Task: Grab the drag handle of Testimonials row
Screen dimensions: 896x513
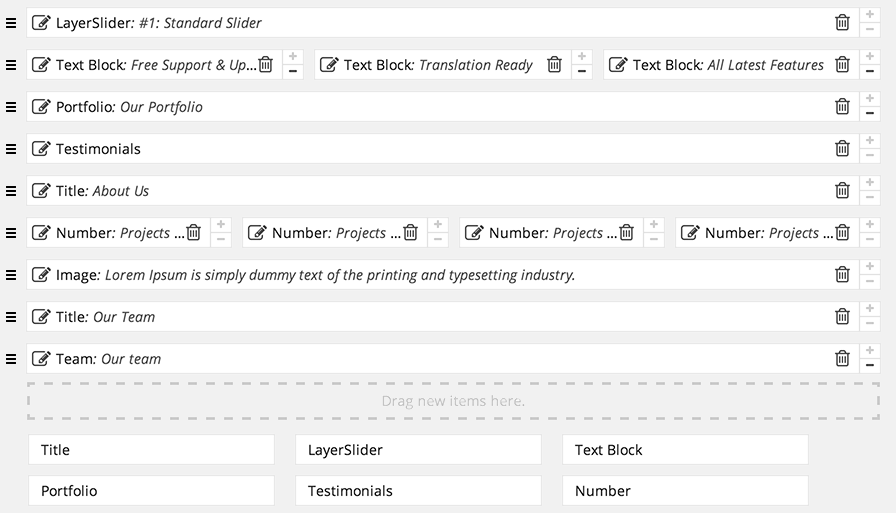Action: tap(11, 149)
